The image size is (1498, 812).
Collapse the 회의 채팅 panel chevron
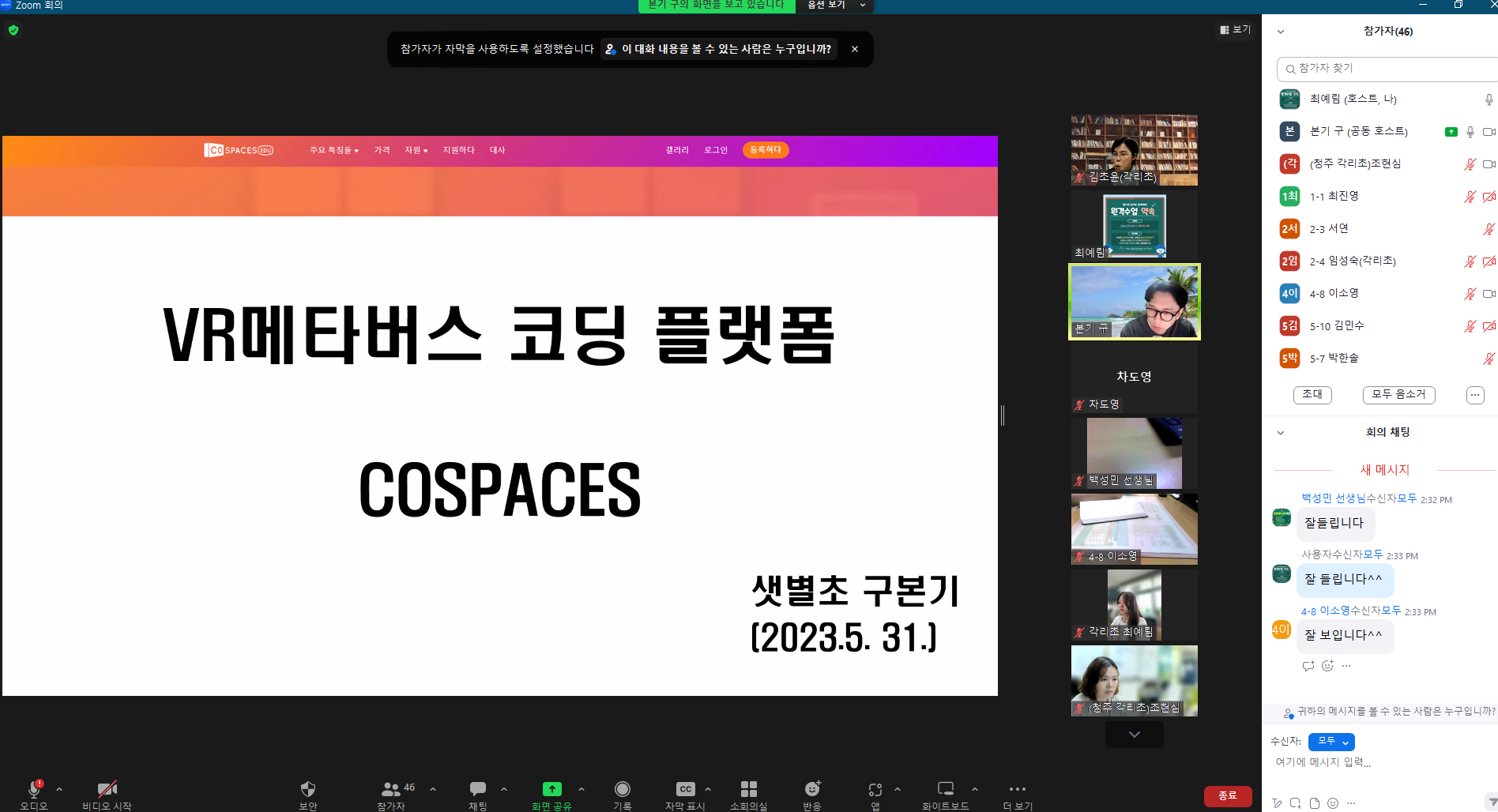1281,433
